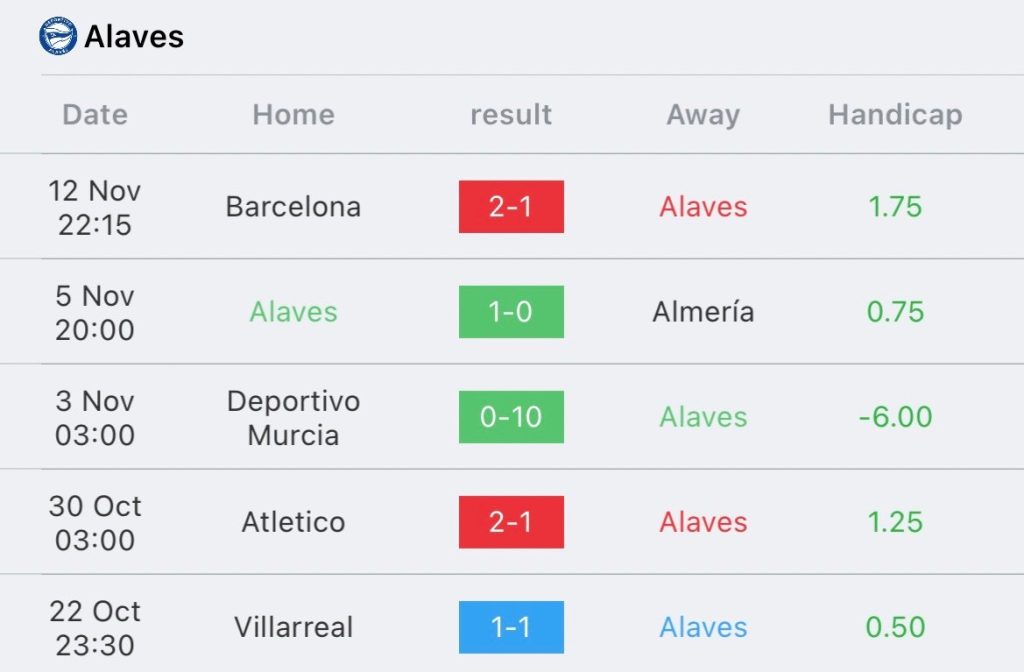Screen dimensions: 1024x672
Task: Sort by the Handicap column header
Action: tap(895, 116)
